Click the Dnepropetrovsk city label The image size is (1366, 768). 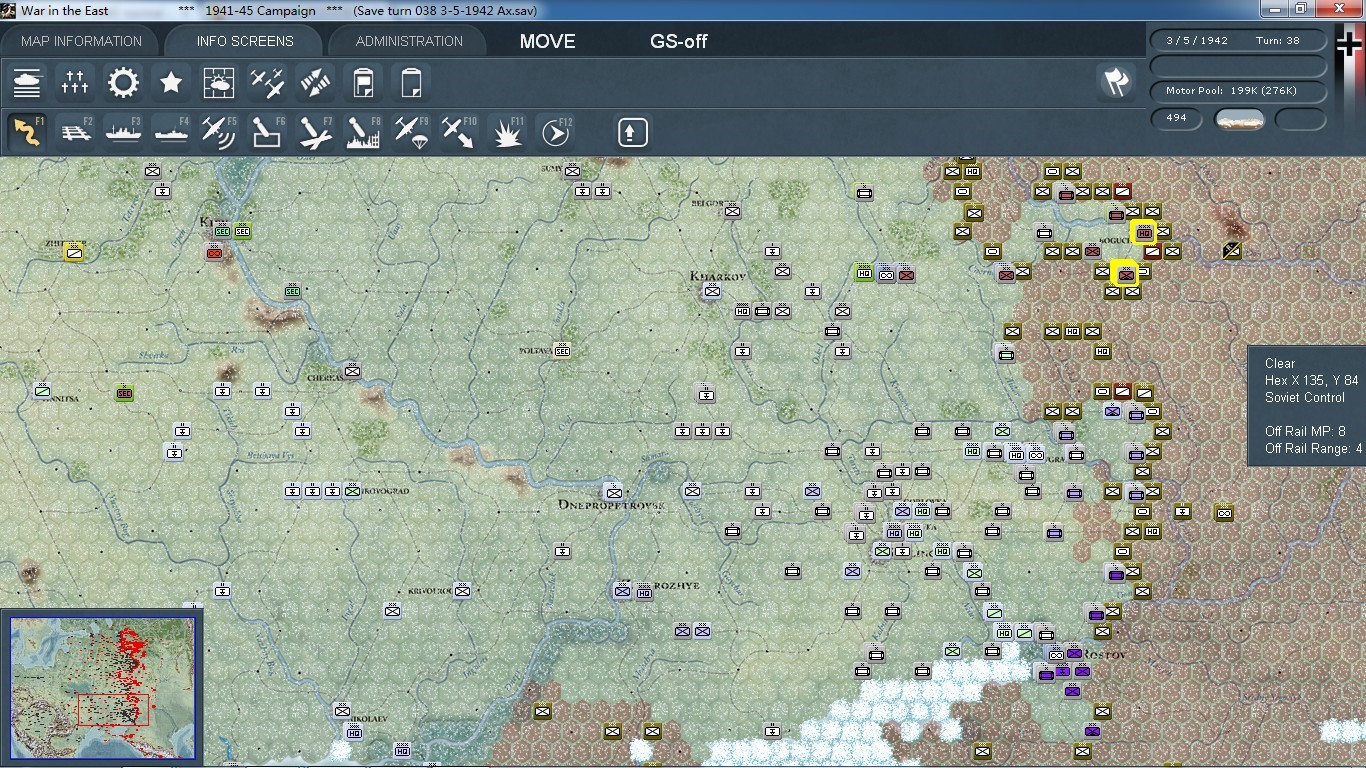click(x=612, y=506)
